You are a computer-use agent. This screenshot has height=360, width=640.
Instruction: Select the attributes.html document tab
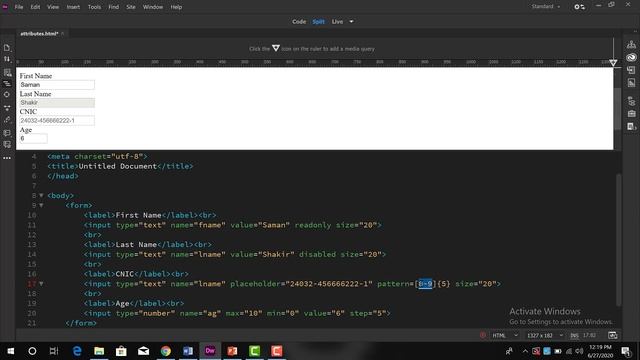click(39, 33)
